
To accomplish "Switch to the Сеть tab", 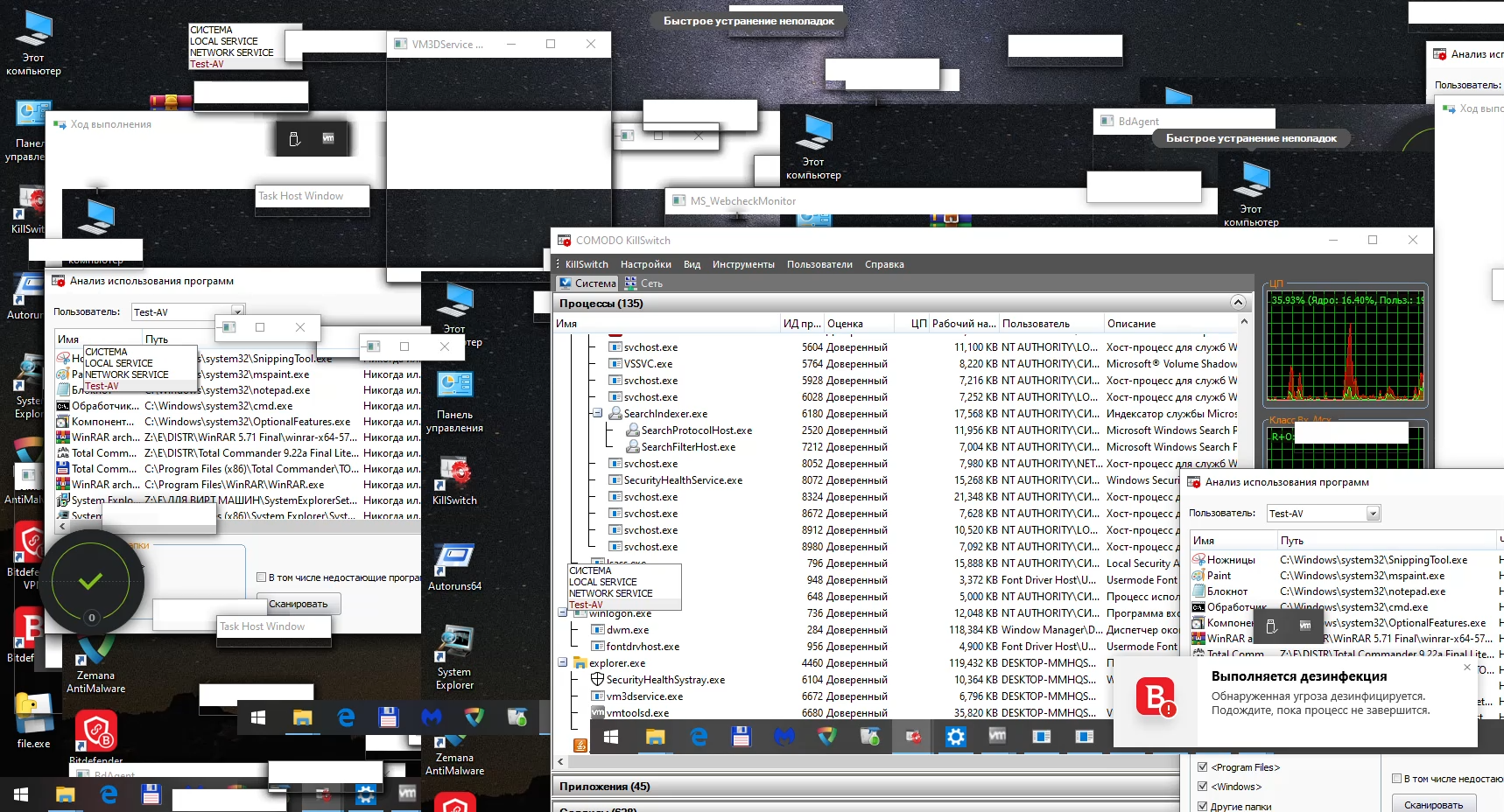I will click(644, 283).
